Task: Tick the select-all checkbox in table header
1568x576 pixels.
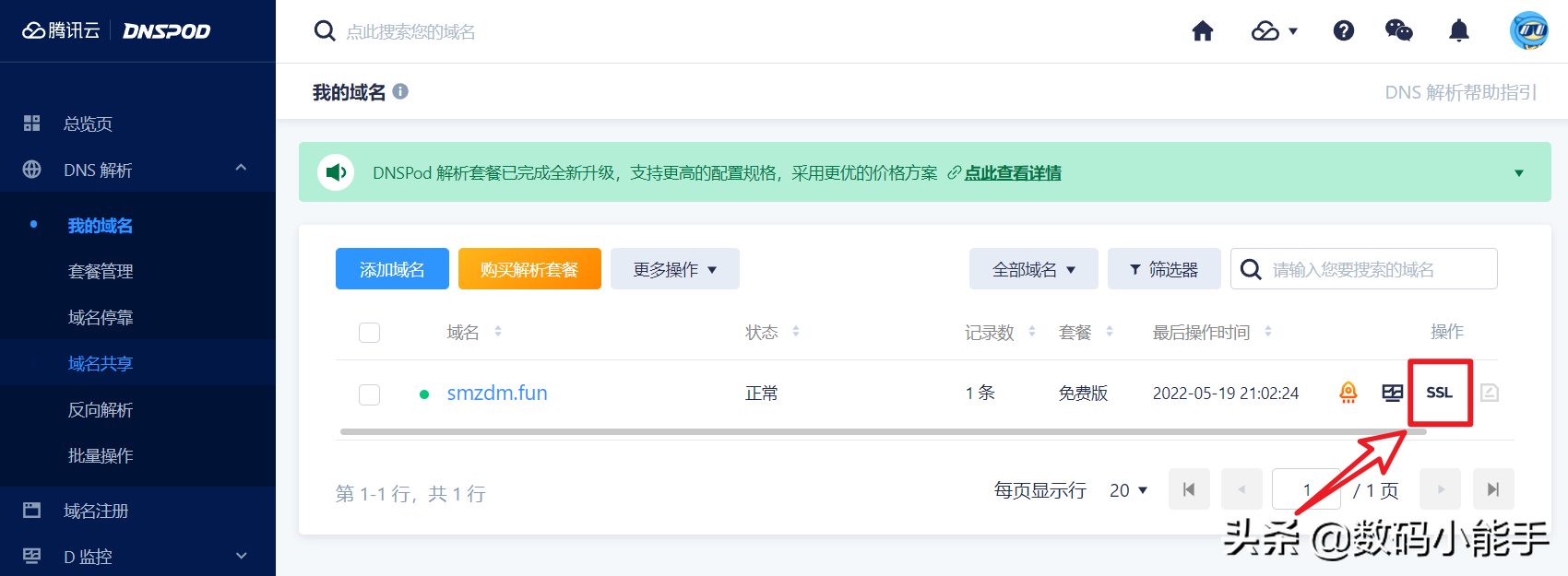Action: (x=370, y=333)
